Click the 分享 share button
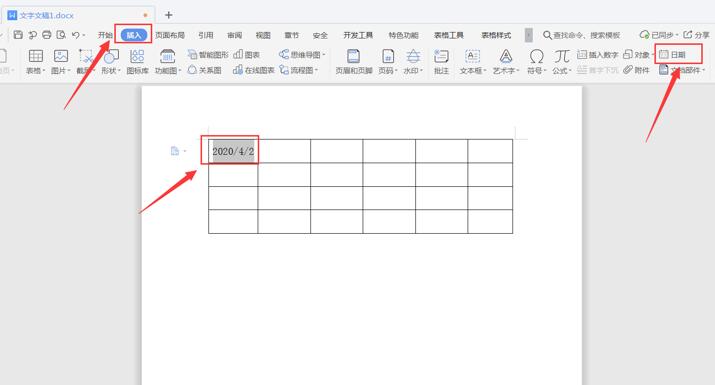Viewport: 715px width, 385px height. pyautogui.click(x=696, y=35)
